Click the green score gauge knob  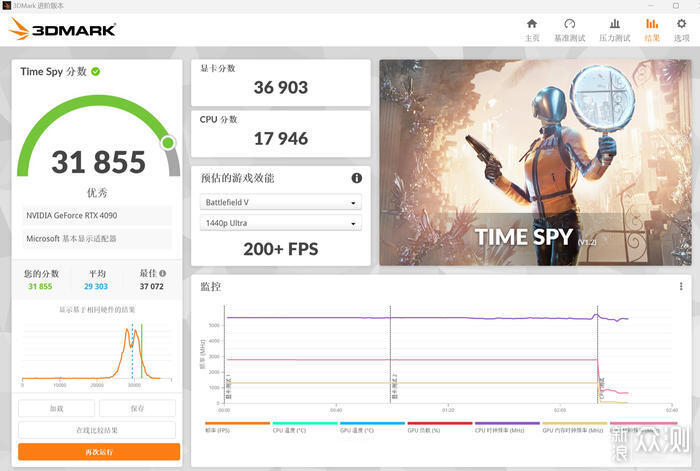click(x=168, y=143)
